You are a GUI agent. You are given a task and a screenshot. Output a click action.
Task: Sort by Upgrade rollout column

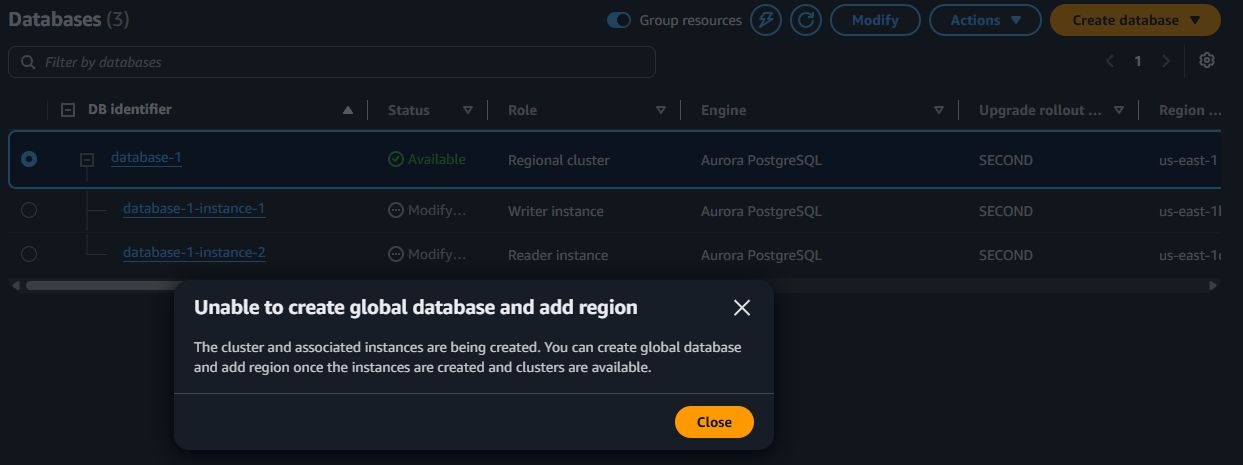click(1119, 110)
